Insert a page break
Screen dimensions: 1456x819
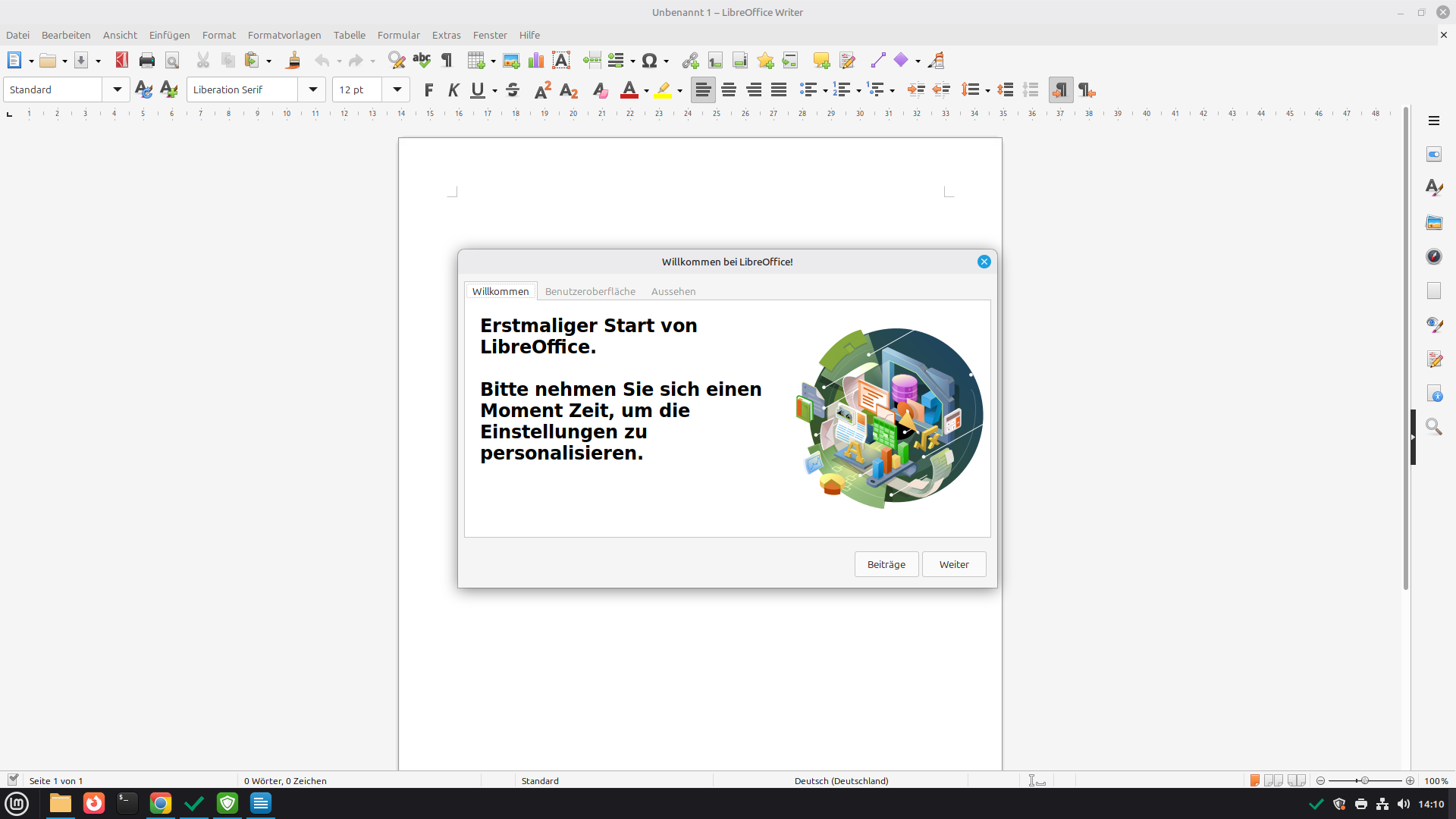(x=592, y=61)
